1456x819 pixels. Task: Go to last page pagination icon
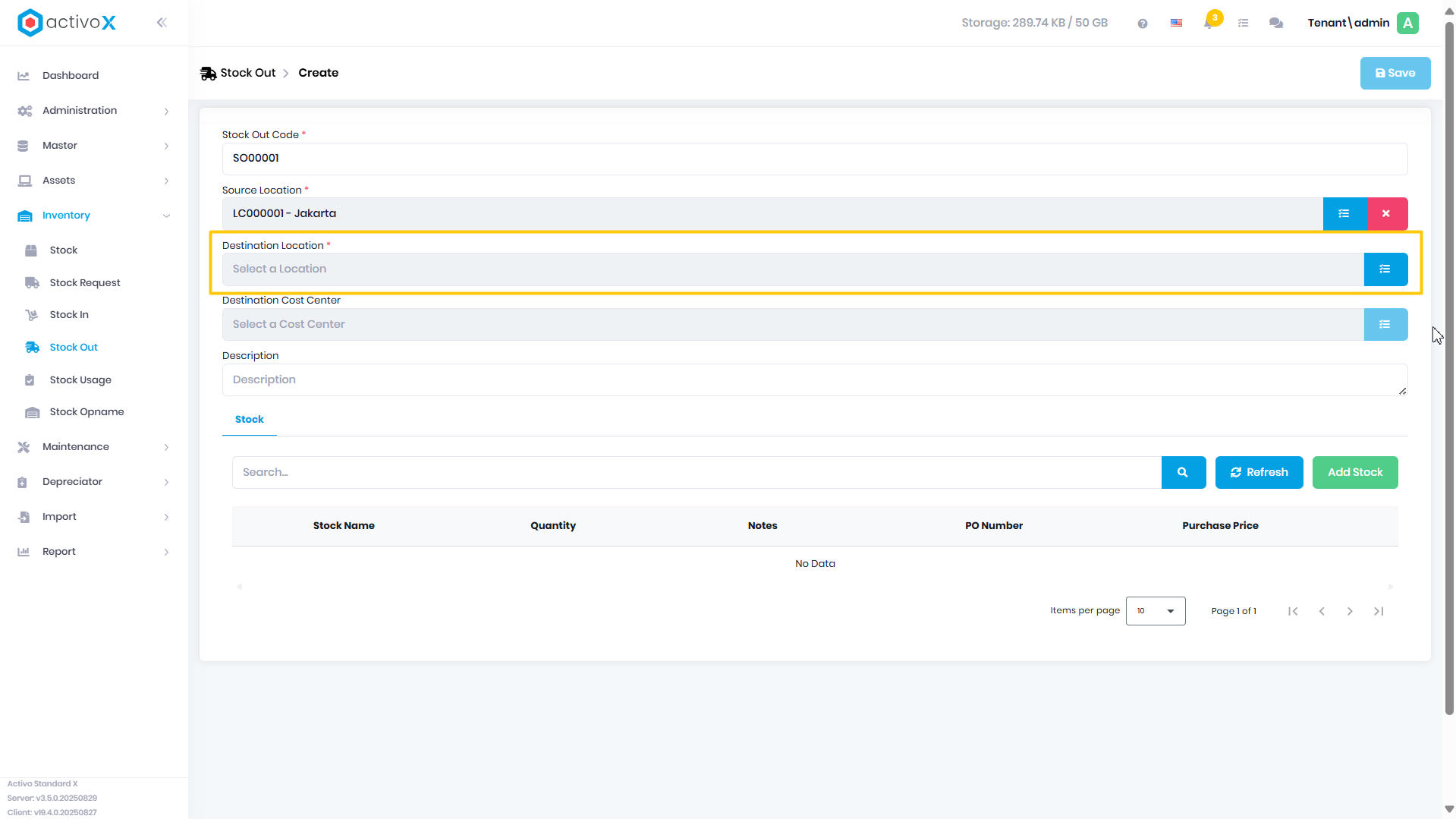(x=1379, y=611)
